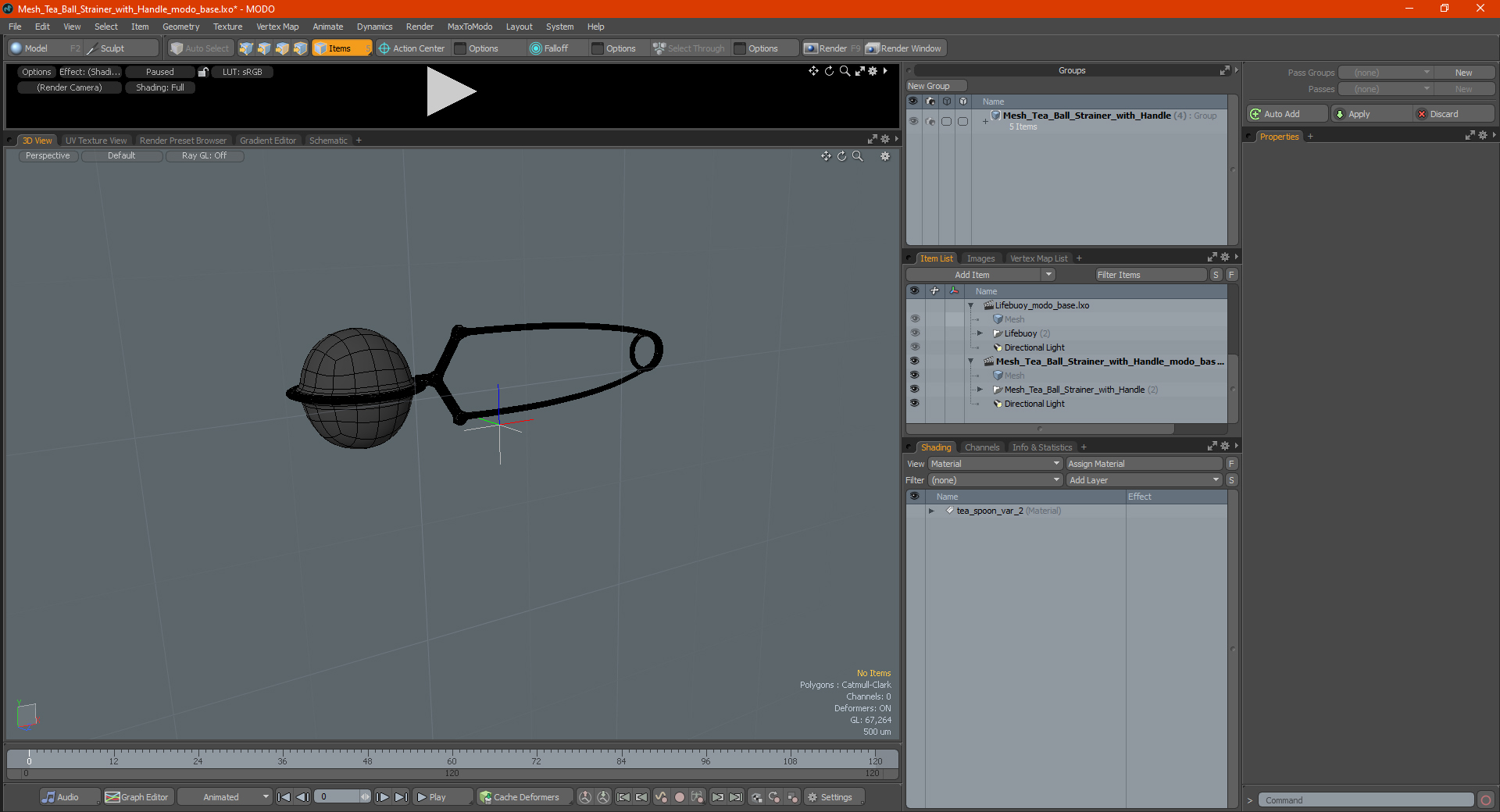Go to first frame
The image size is (1500, 812).
pyautogui.click(x=284, y=797)
